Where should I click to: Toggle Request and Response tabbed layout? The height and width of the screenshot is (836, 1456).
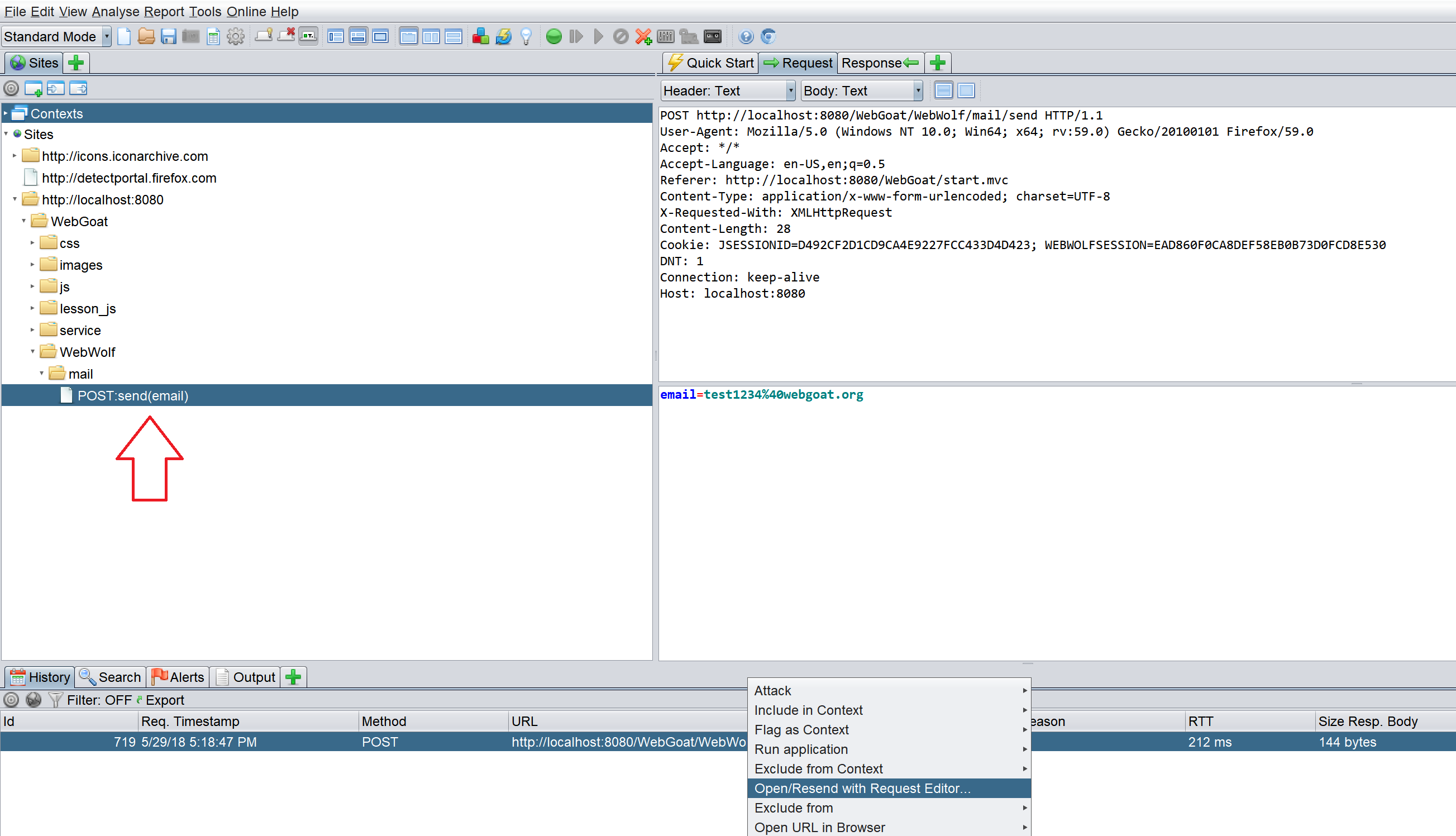click(408, 37)
